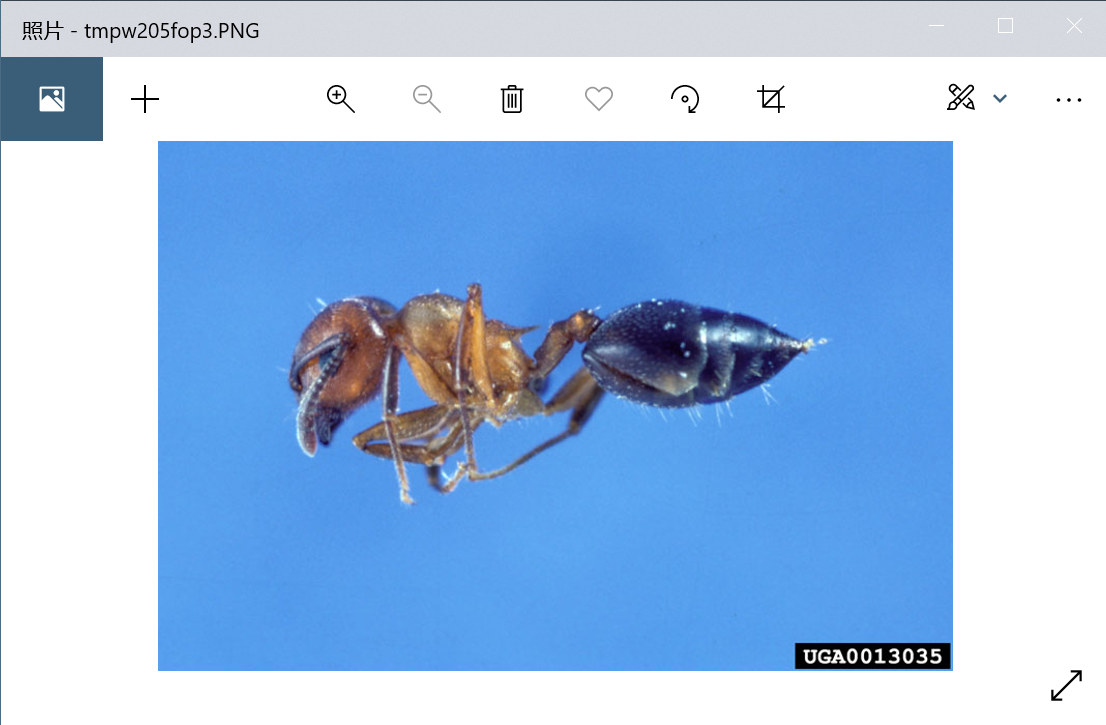Minimize the Photos window
Image resolution: width=1106 pixels, height=725 pixels.
[937, 26]
